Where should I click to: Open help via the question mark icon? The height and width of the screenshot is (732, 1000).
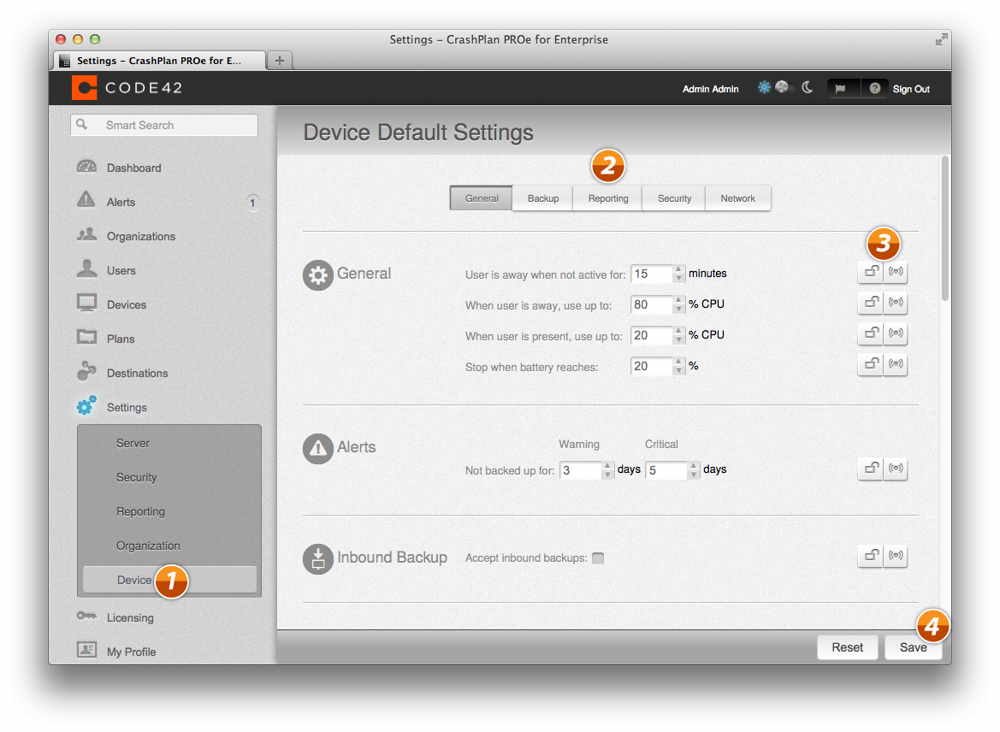tap(874, 89)
